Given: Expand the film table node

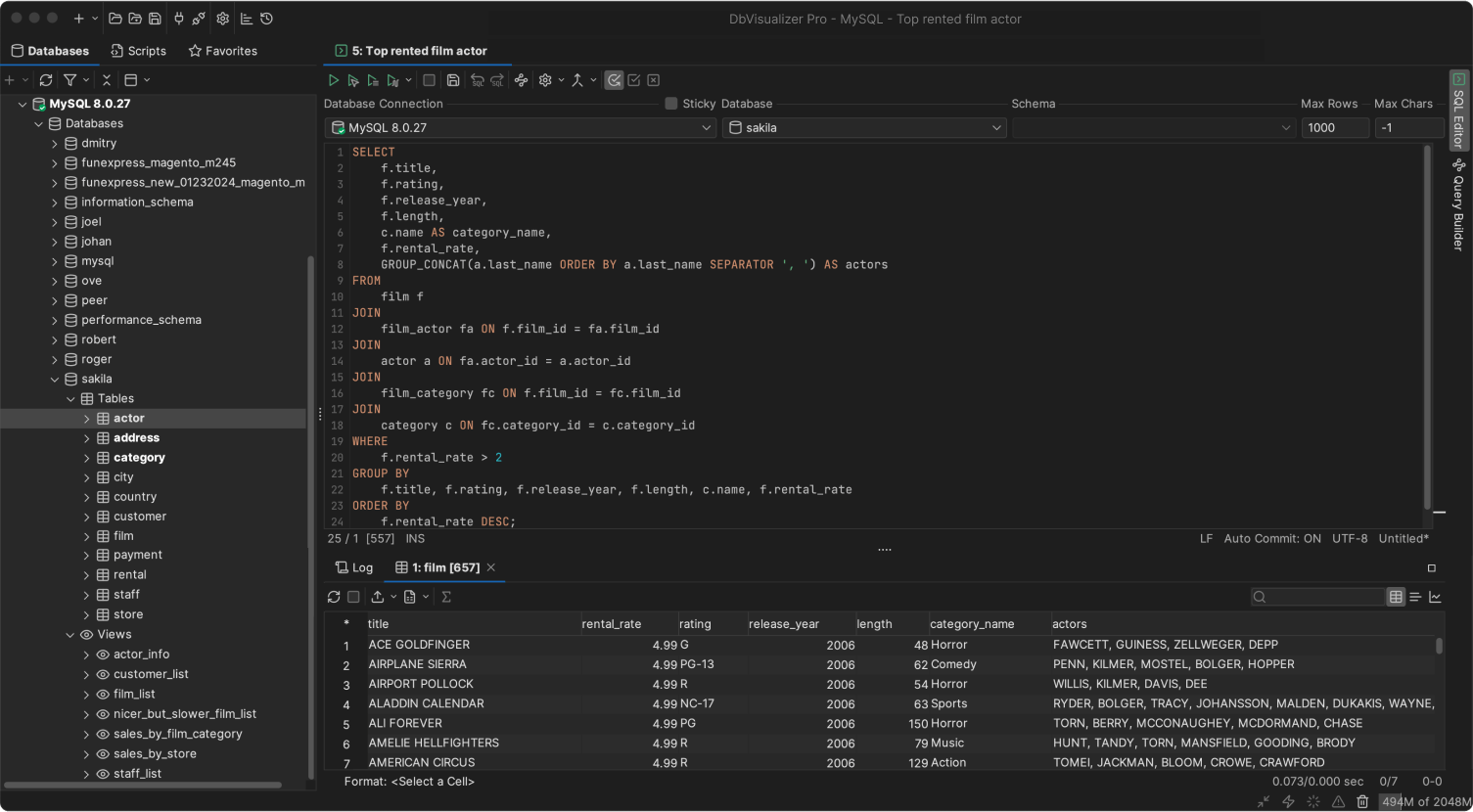Looking at the screenshot, I should (x=86, y=536).
